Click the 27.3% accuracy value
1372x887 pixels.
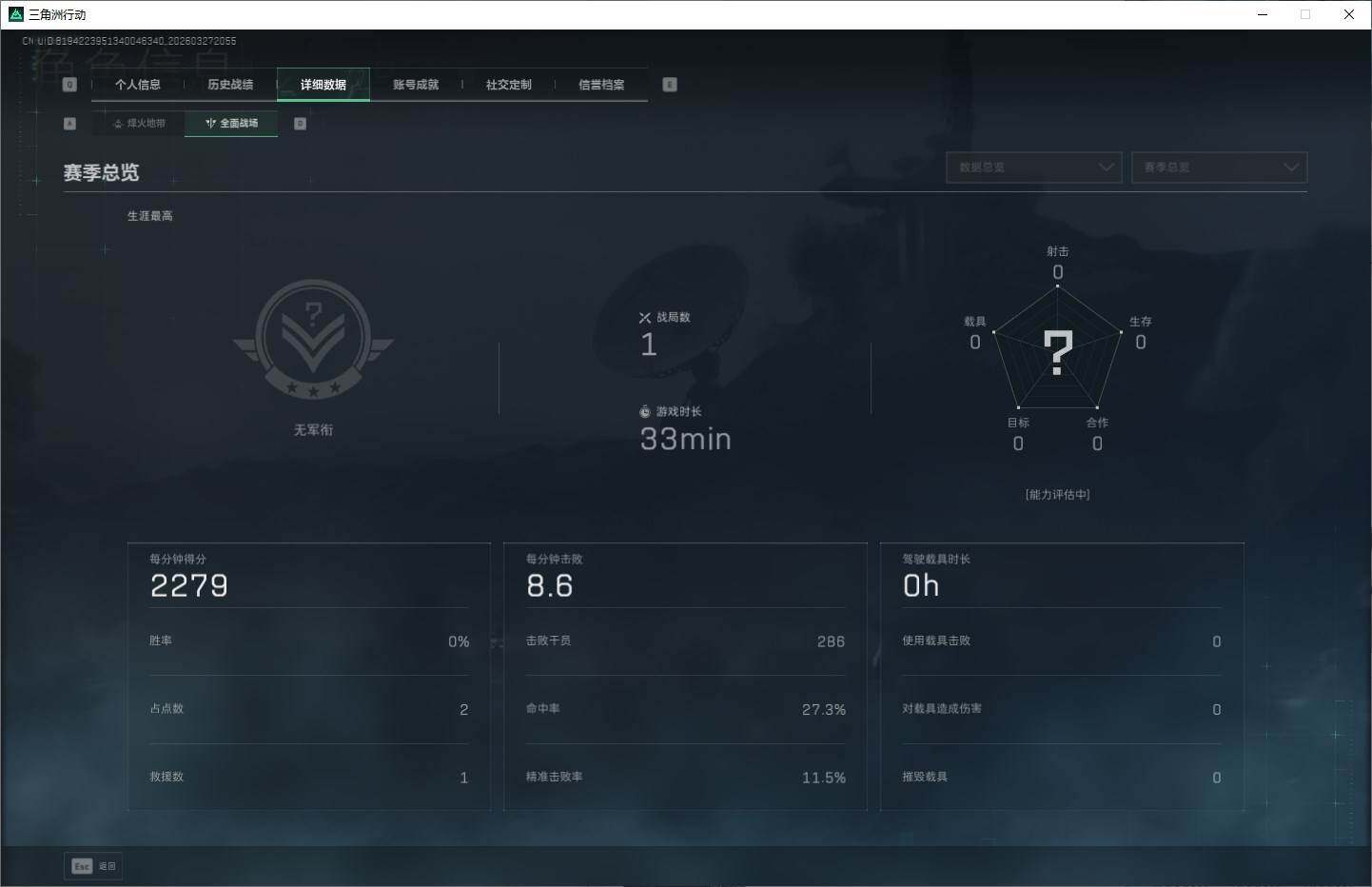pyautogui.click(x=824, y=710)
